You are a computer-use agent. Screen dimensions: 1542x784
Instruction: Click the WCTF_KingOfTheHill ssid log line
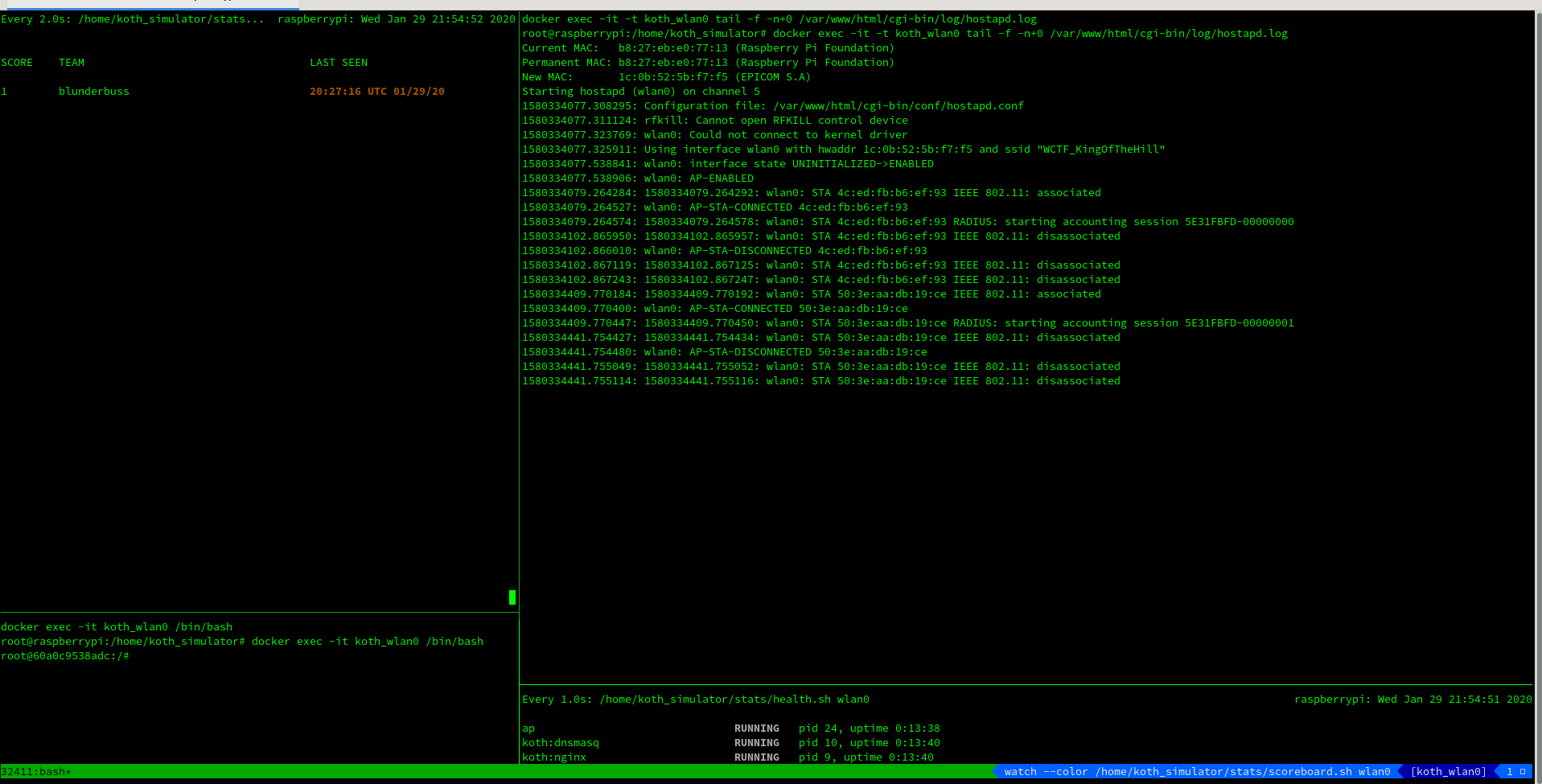coord(844,150)
